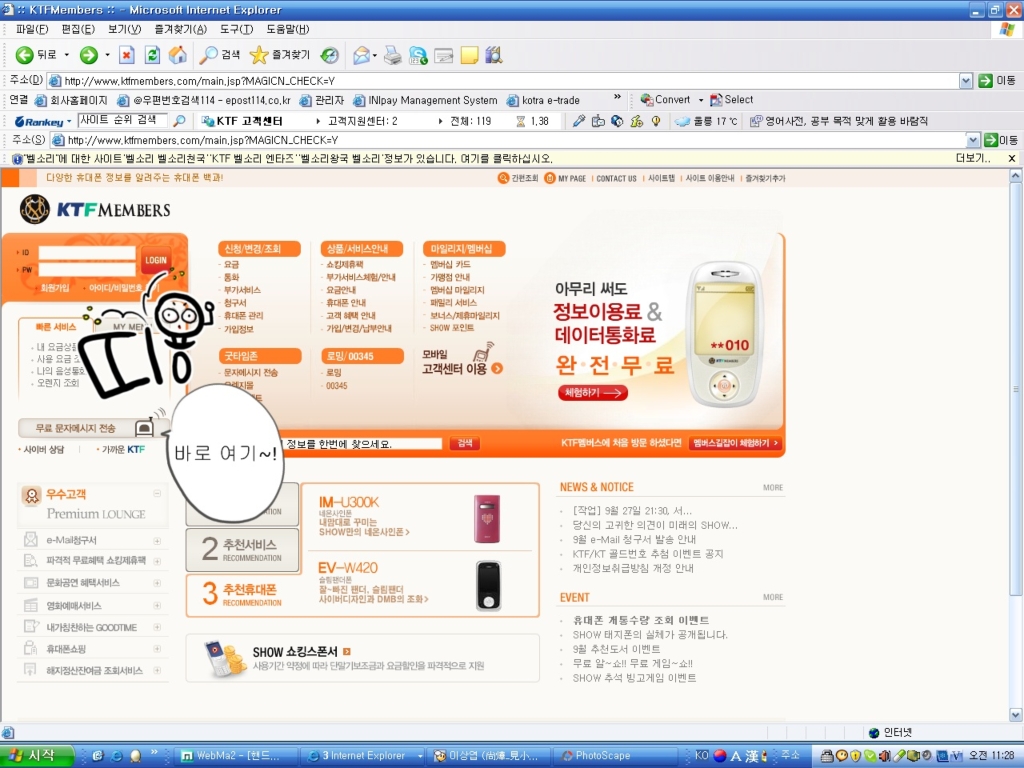1024x768 pixels.
Task: Expand the links bar overflow chevron
Action: point(617,97)
